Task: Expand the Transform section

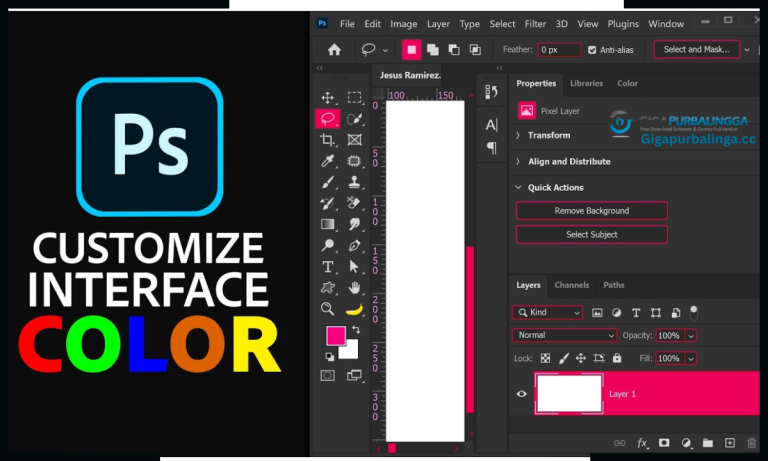Action: pos(549,135)
